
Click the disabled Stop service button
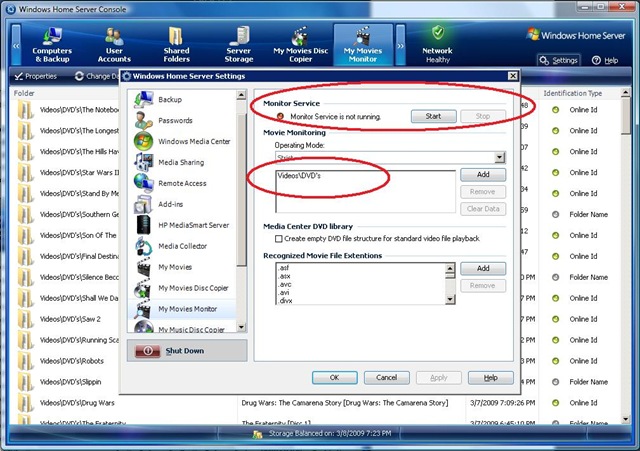(483, 116)
